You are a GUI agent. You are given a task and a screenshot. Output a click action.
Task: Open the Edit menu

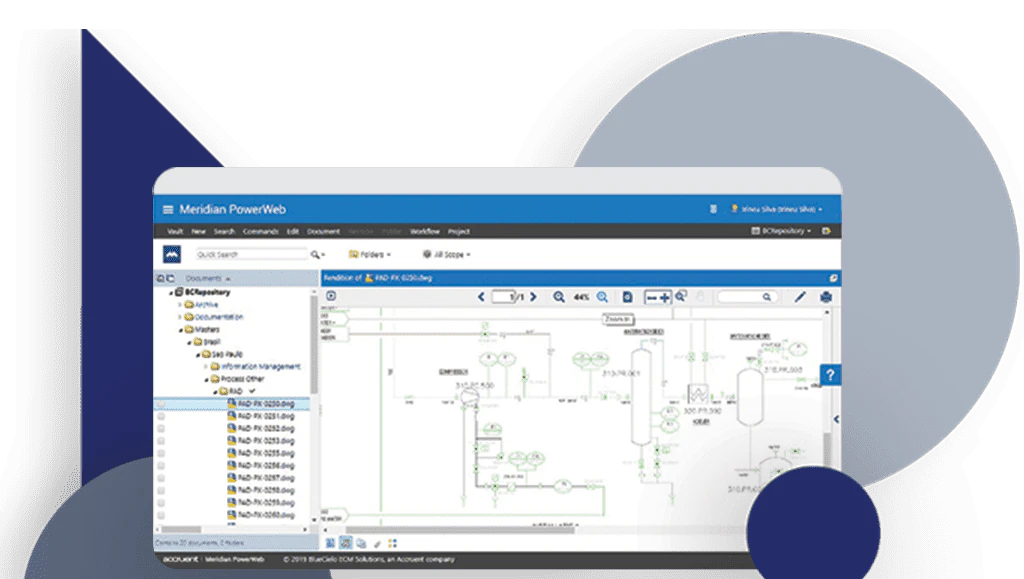tap(293, 232)
